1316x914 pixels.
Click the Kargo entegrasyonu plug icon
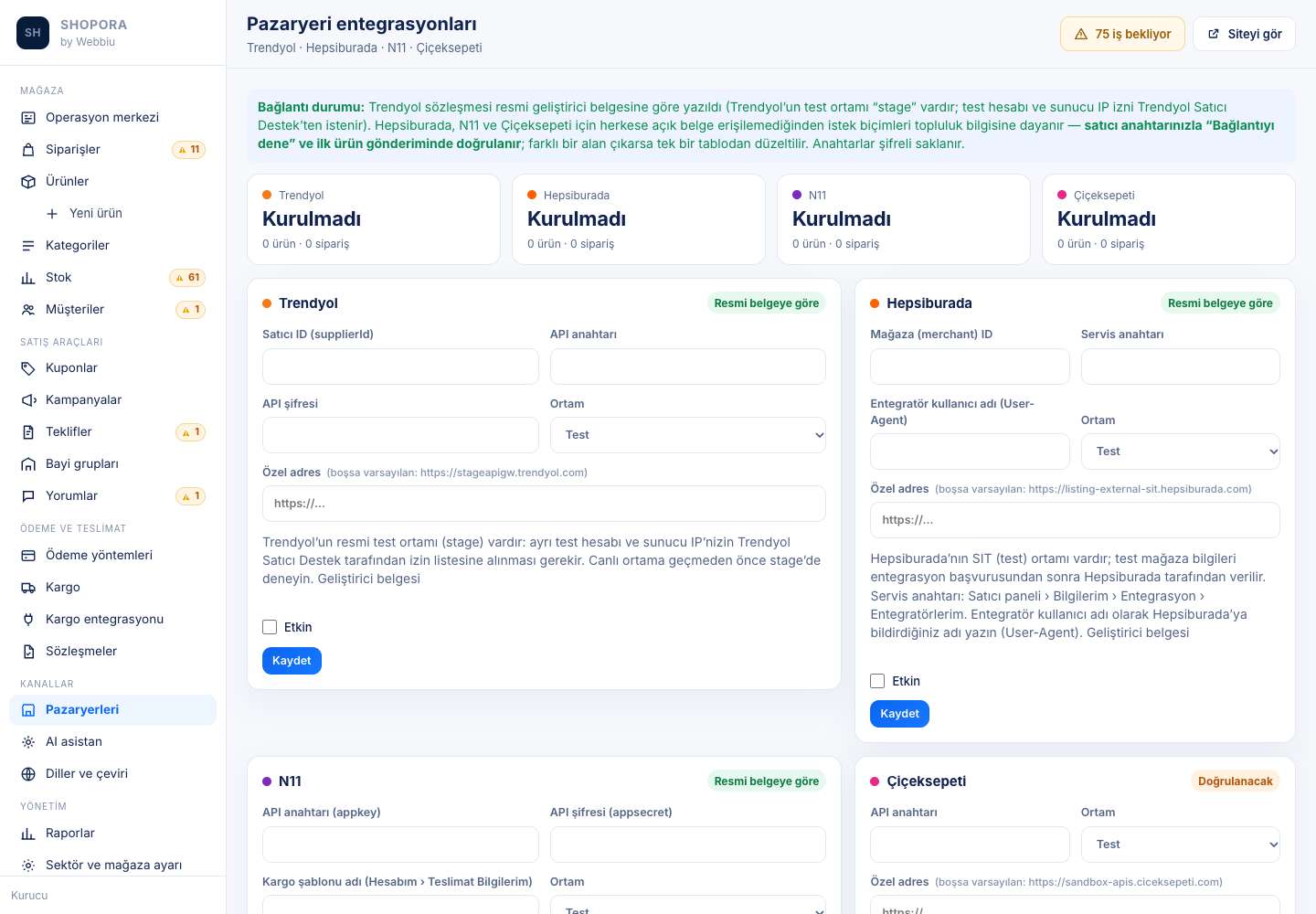28,620
